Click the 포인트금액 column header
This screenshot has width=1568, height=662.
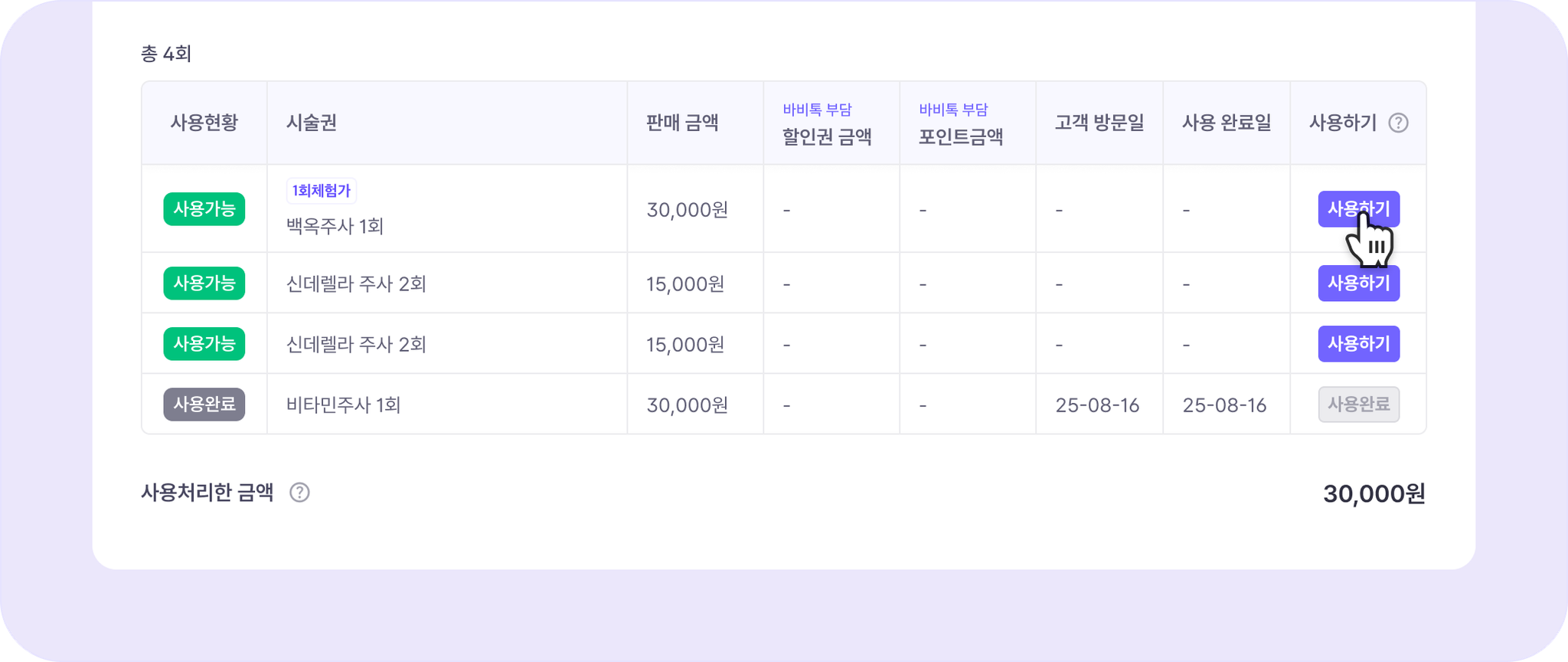961,137
